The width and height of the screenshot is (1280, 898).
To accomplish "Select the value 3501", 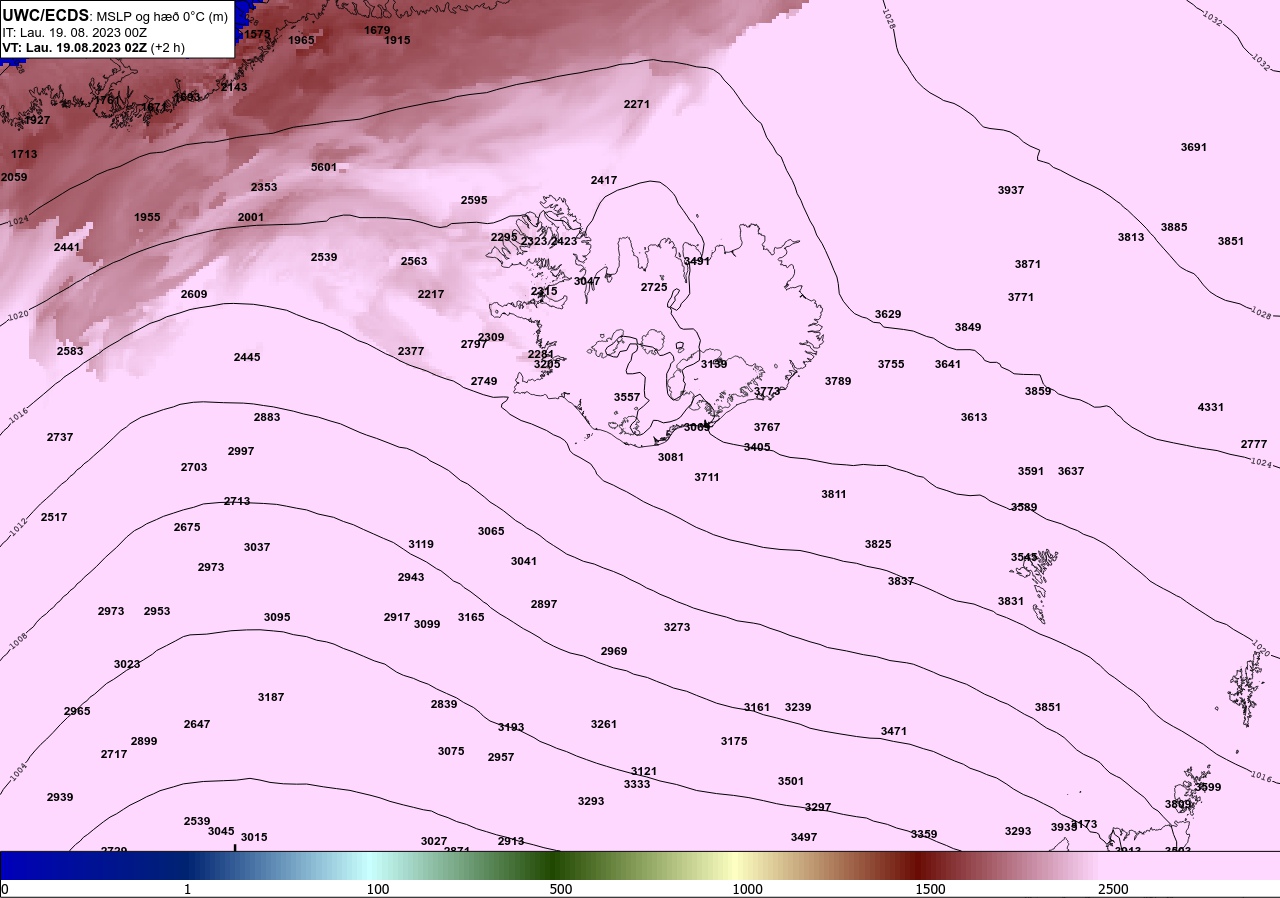I will tap(791, 781).
